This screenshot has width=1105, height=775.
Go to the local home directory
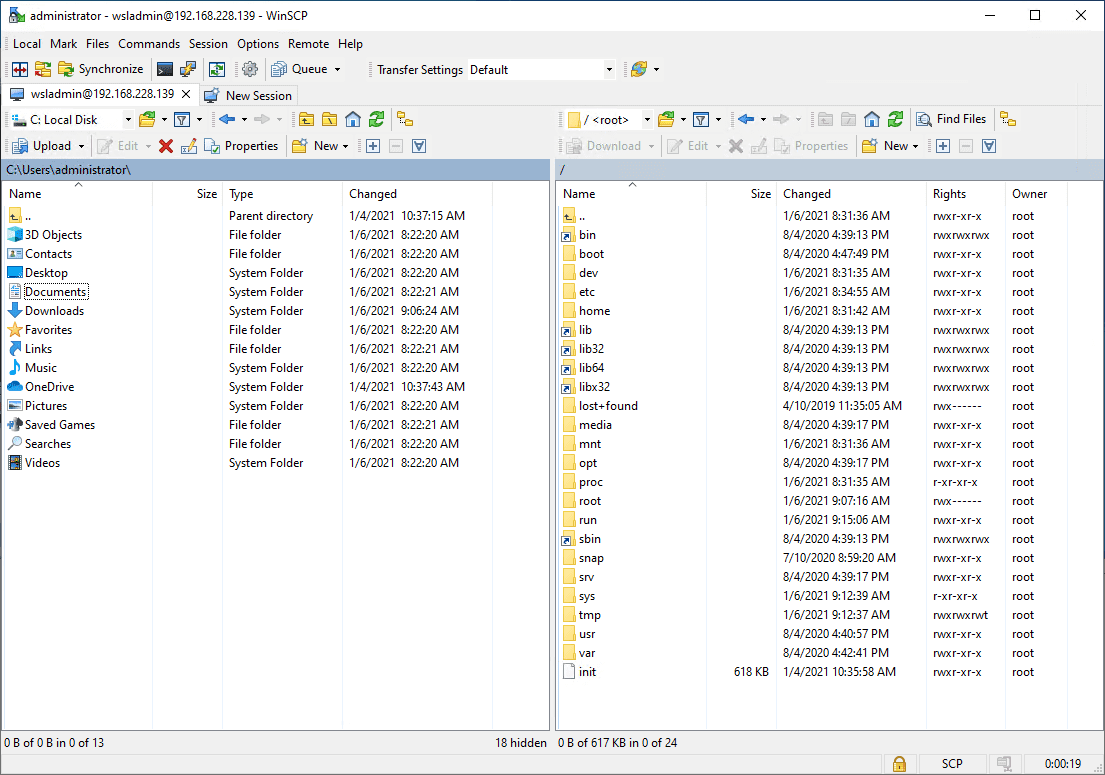coord(353,119)
